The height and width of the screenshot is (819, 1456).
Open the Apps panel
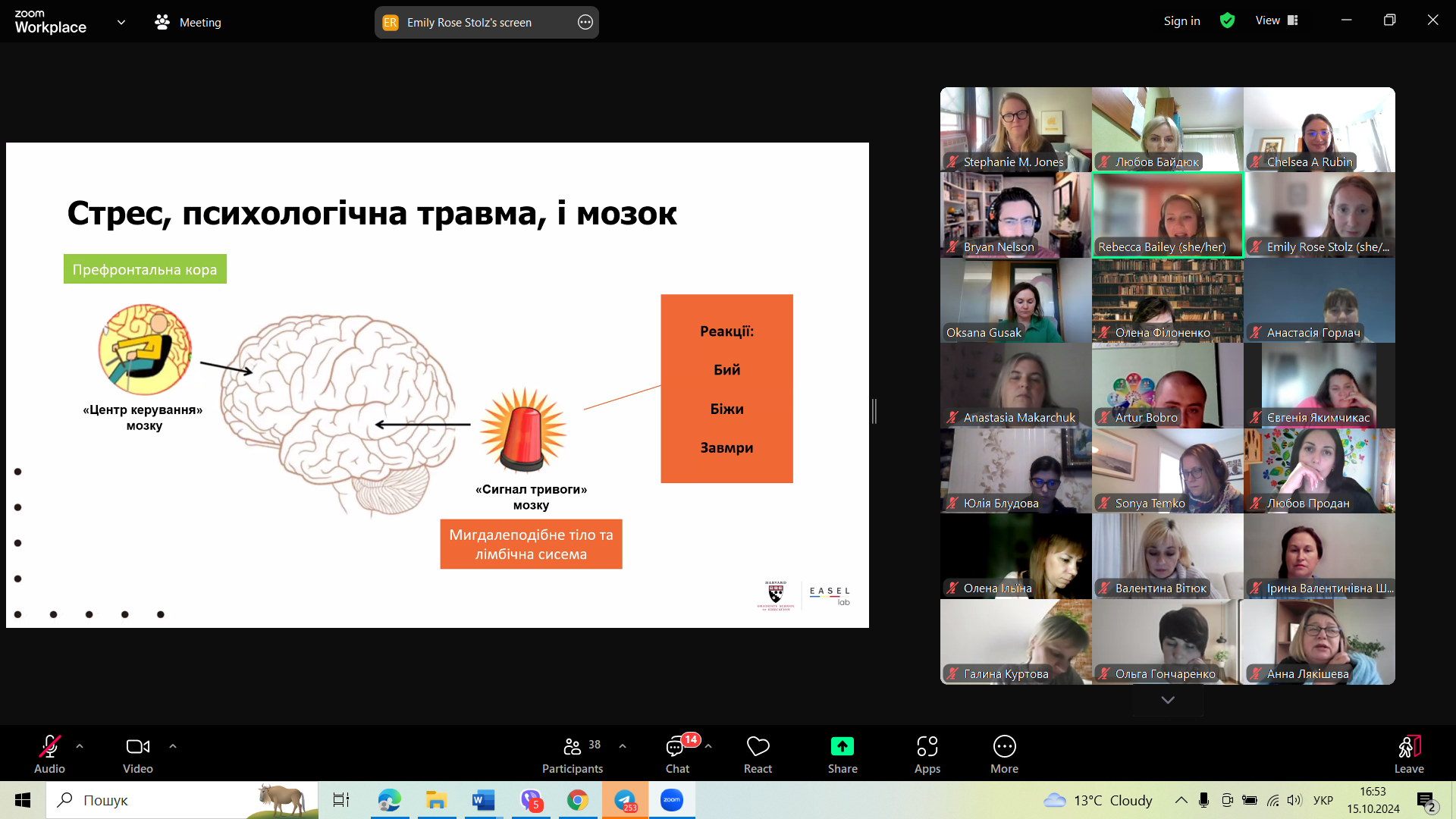tap(927, 754)
